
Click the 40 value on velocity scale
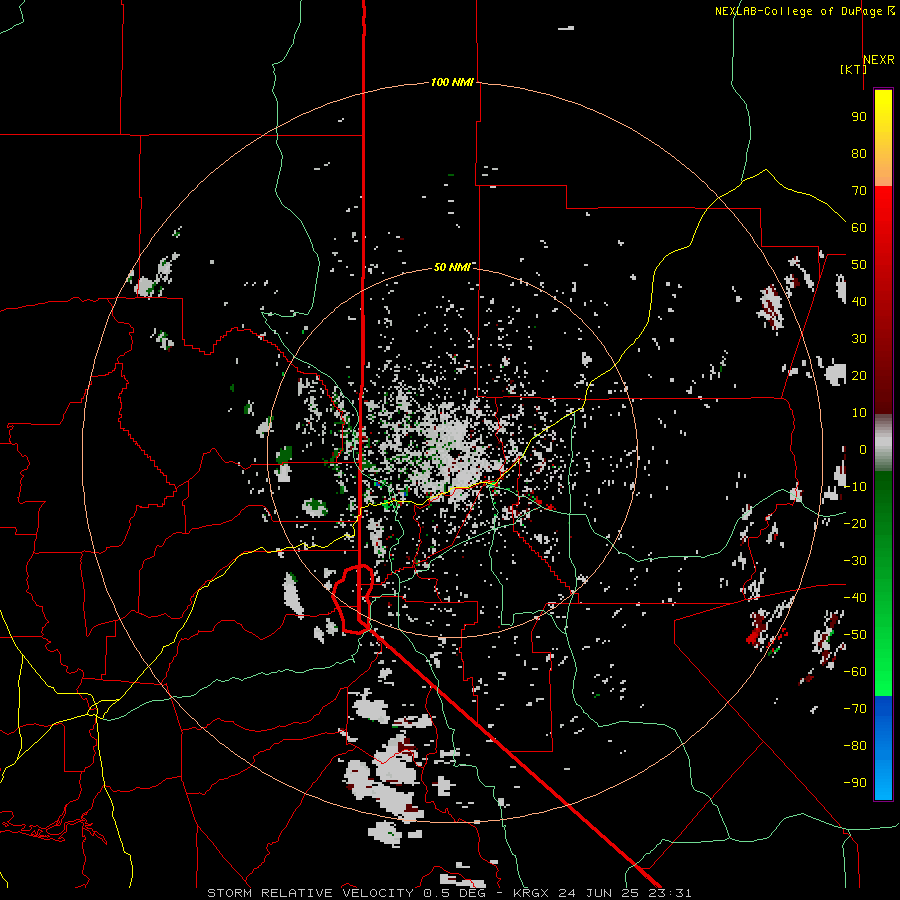pyautogui.click(x=859, y=301)
